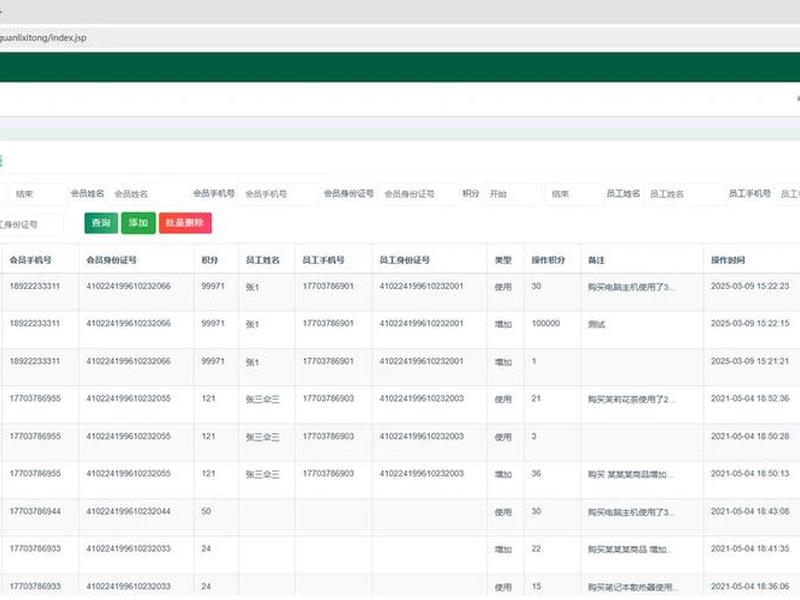Click 增加 type in the 18:41:35 row
Image resolution: width=800 pixels, height=600 pixels.
coord(503,549)
